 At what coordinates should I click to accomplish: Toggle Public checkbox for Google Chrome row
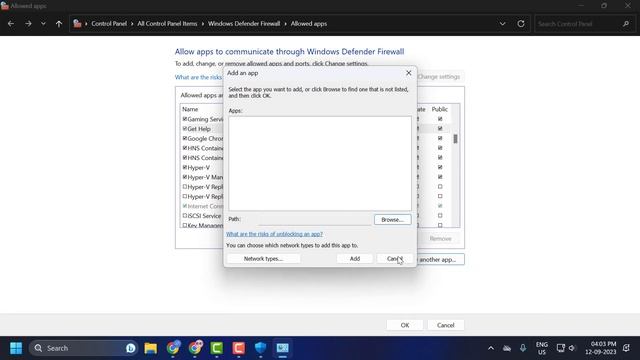(x=440, y=138)
